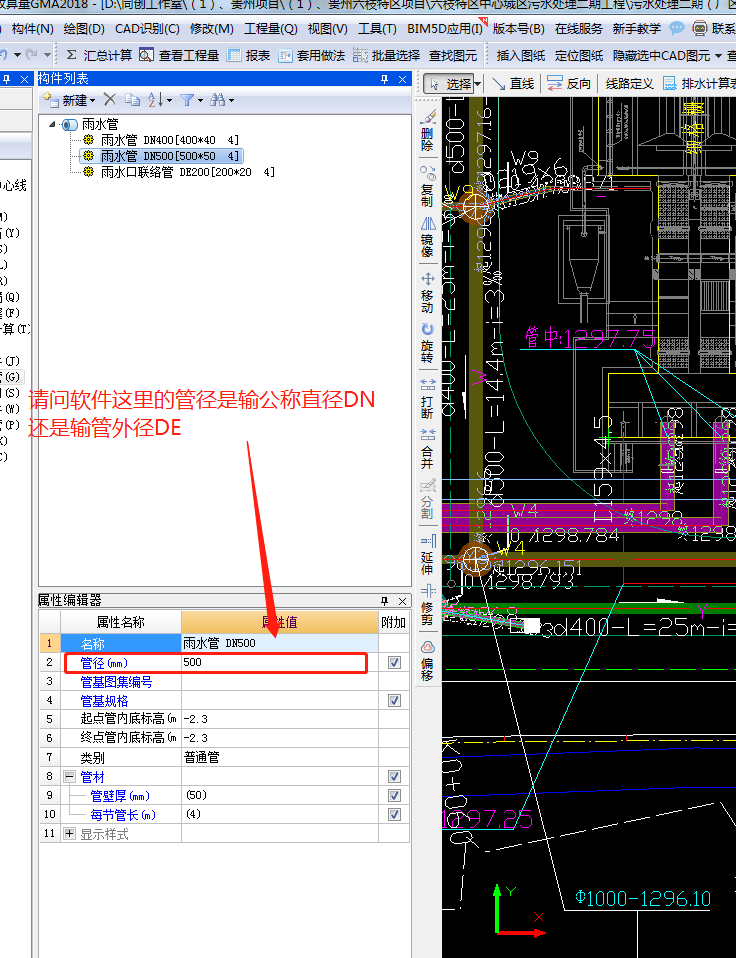Screen dimensions: 736x958
Task: Collapse the 管材 property group
Action: coord(70,777)
